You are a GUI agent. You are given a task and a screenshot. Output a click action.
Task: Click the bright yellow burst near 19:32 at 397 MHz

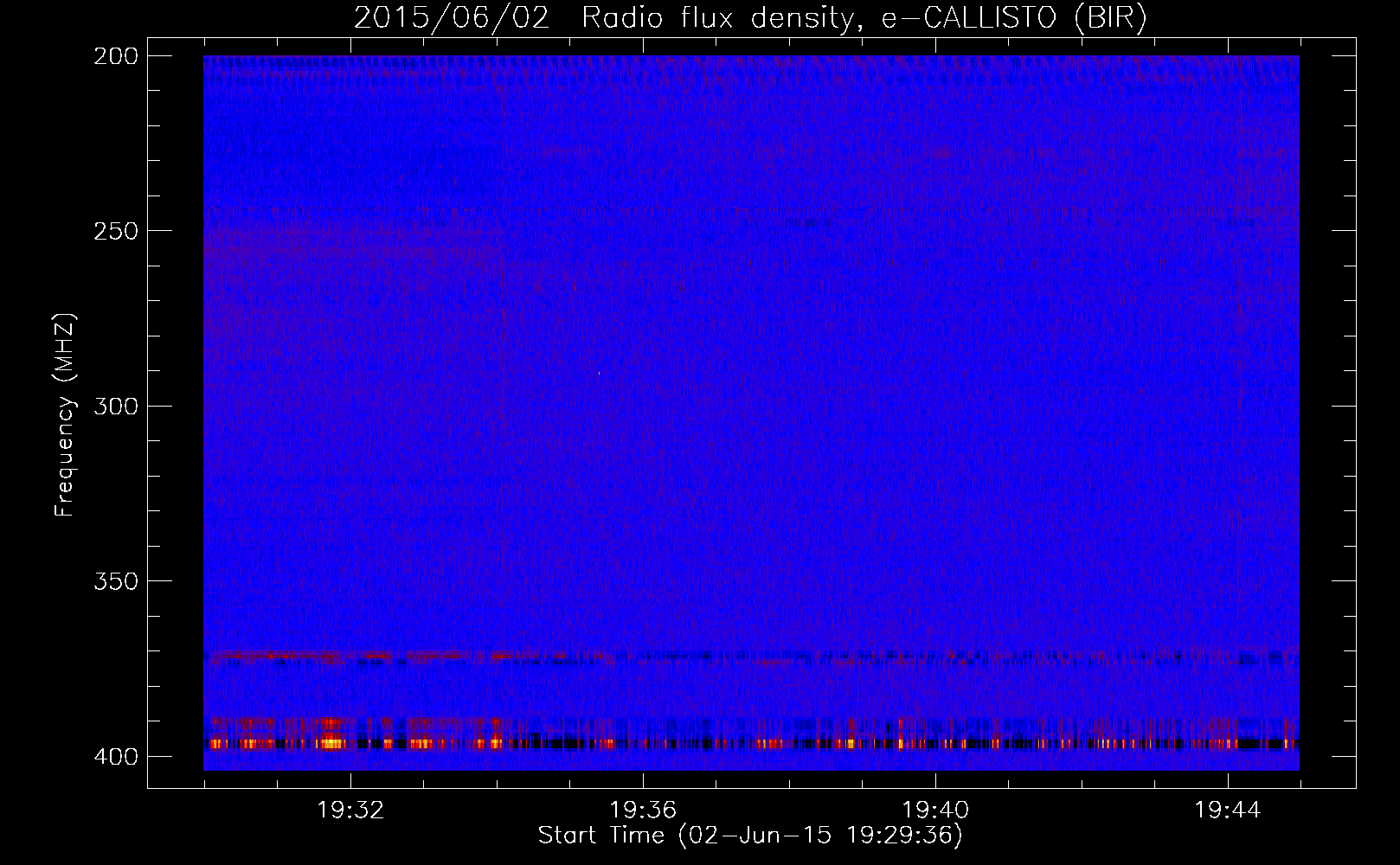coord(332,743)
